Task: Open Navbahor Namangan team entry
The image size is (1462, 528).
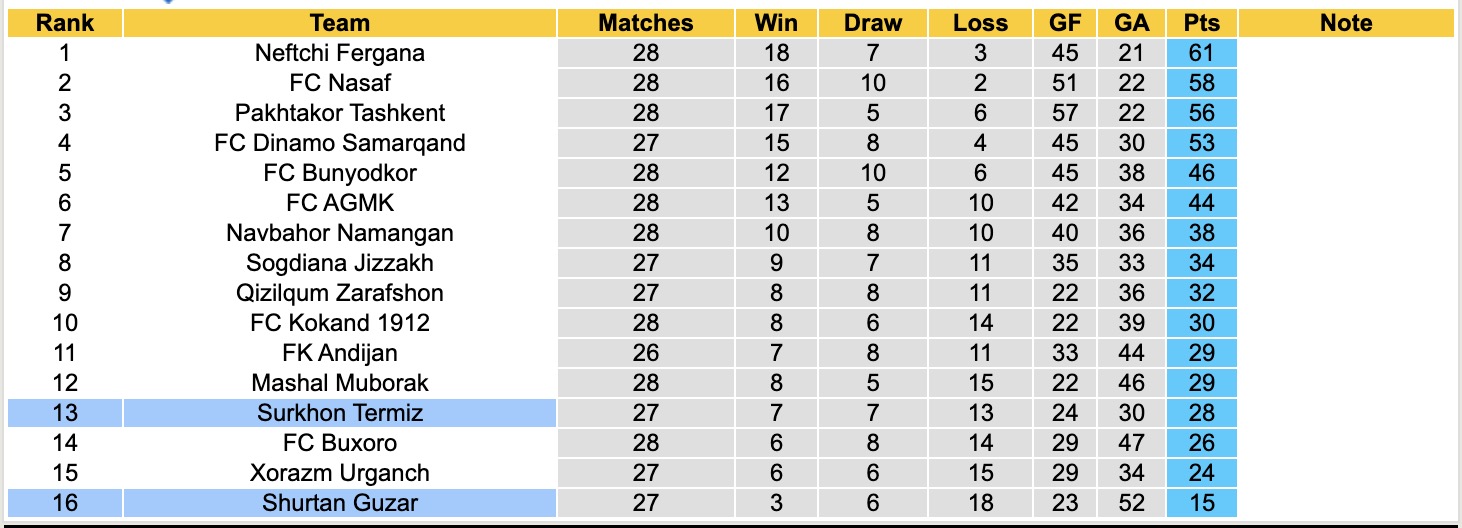Action: point(340,233)
